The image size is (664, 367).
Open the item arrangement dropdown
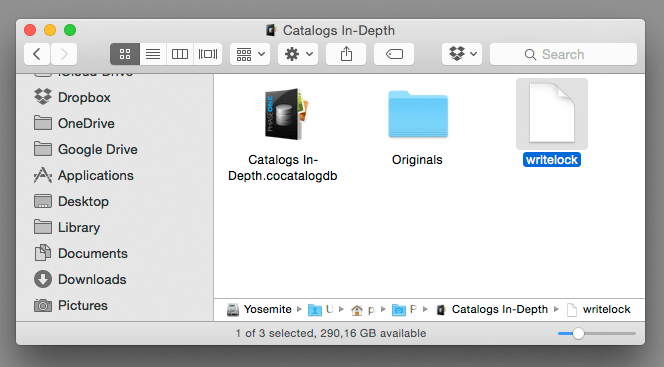click(250, 54)
